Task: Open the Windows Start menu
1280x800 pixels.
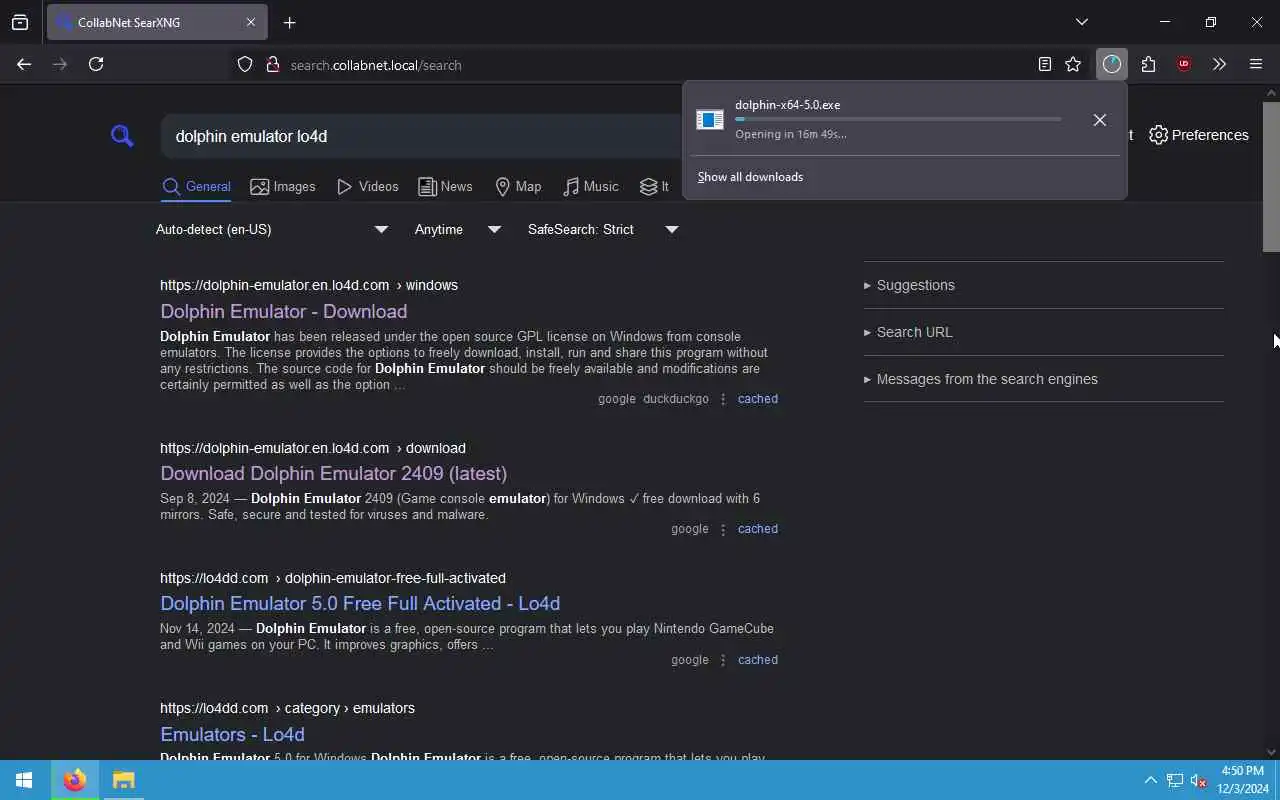Action: pos(24,780)
